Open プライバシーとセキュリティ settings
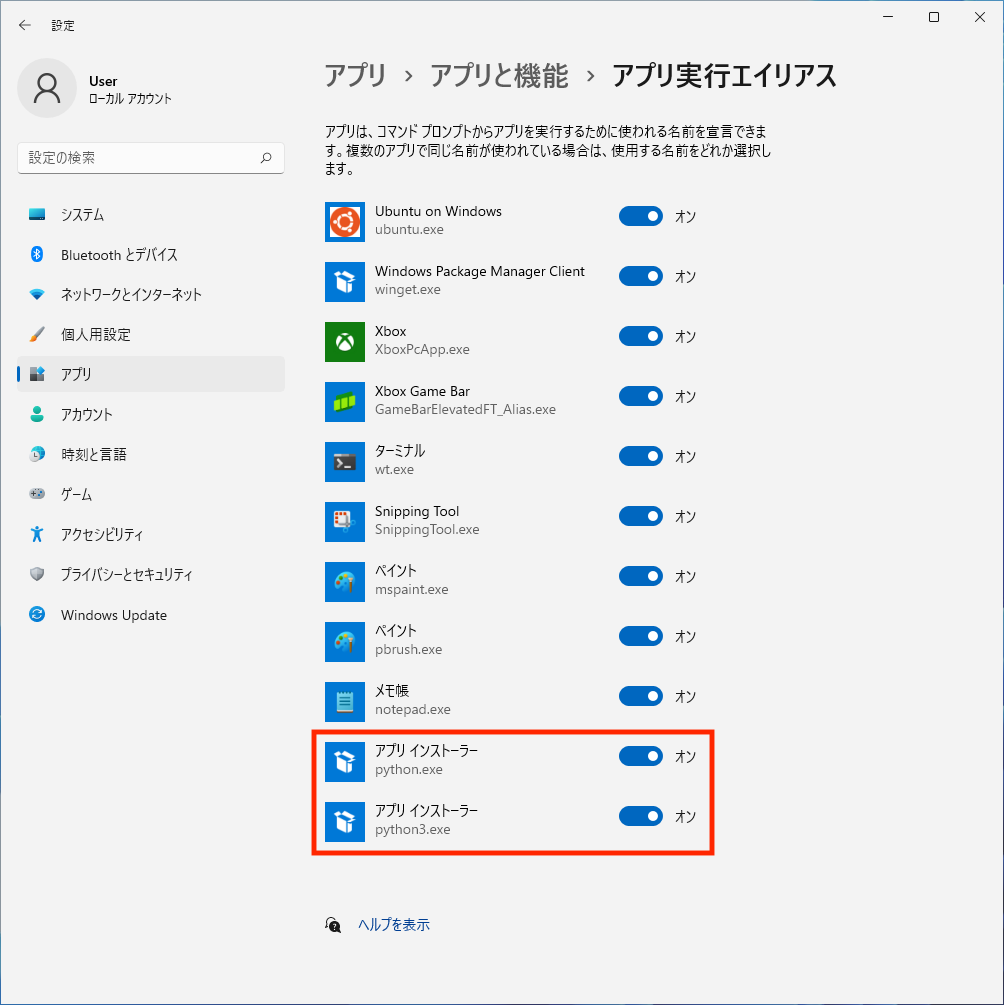 tap(126, 575)
